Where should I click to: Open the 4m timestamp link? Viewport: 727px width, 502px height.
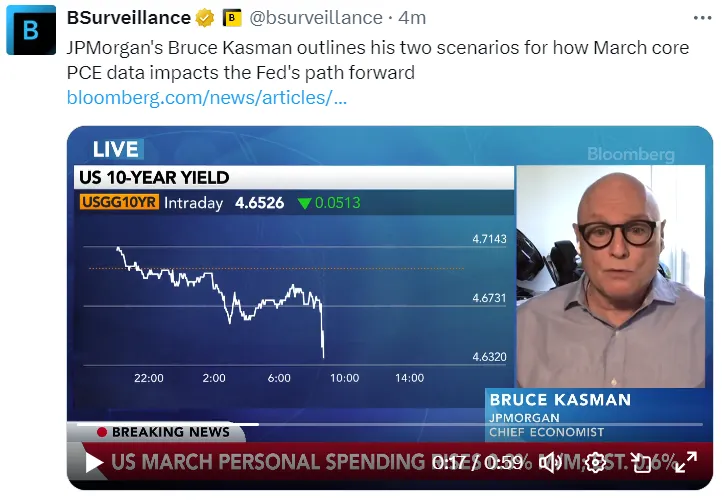pyautogui.click(x=413, y=18)
